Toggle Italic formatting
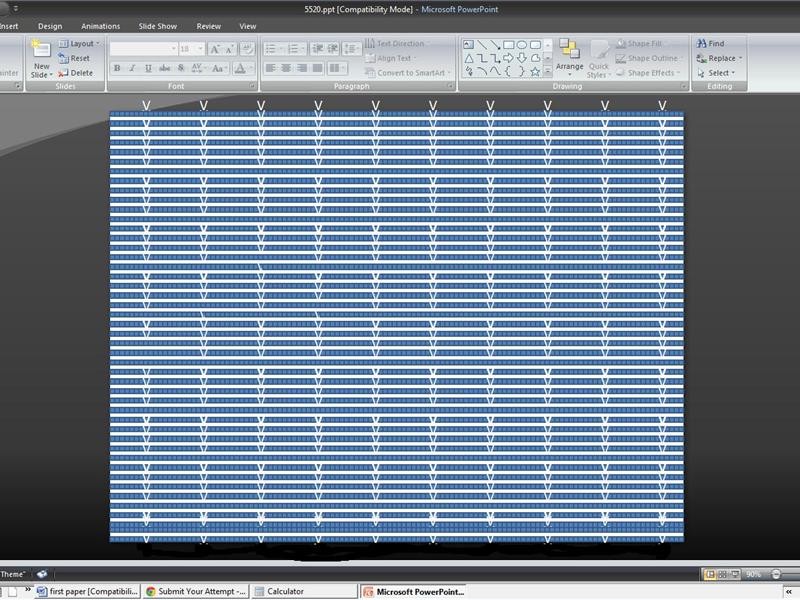 [131, 67]
